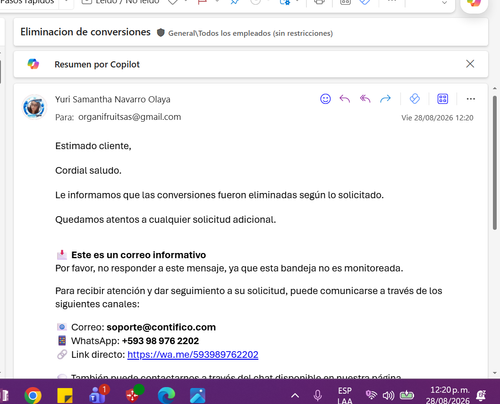Open Google Chrome from the taskbar
The width and height of the screenshot is (500, 404).
click(x=33, y=396)
